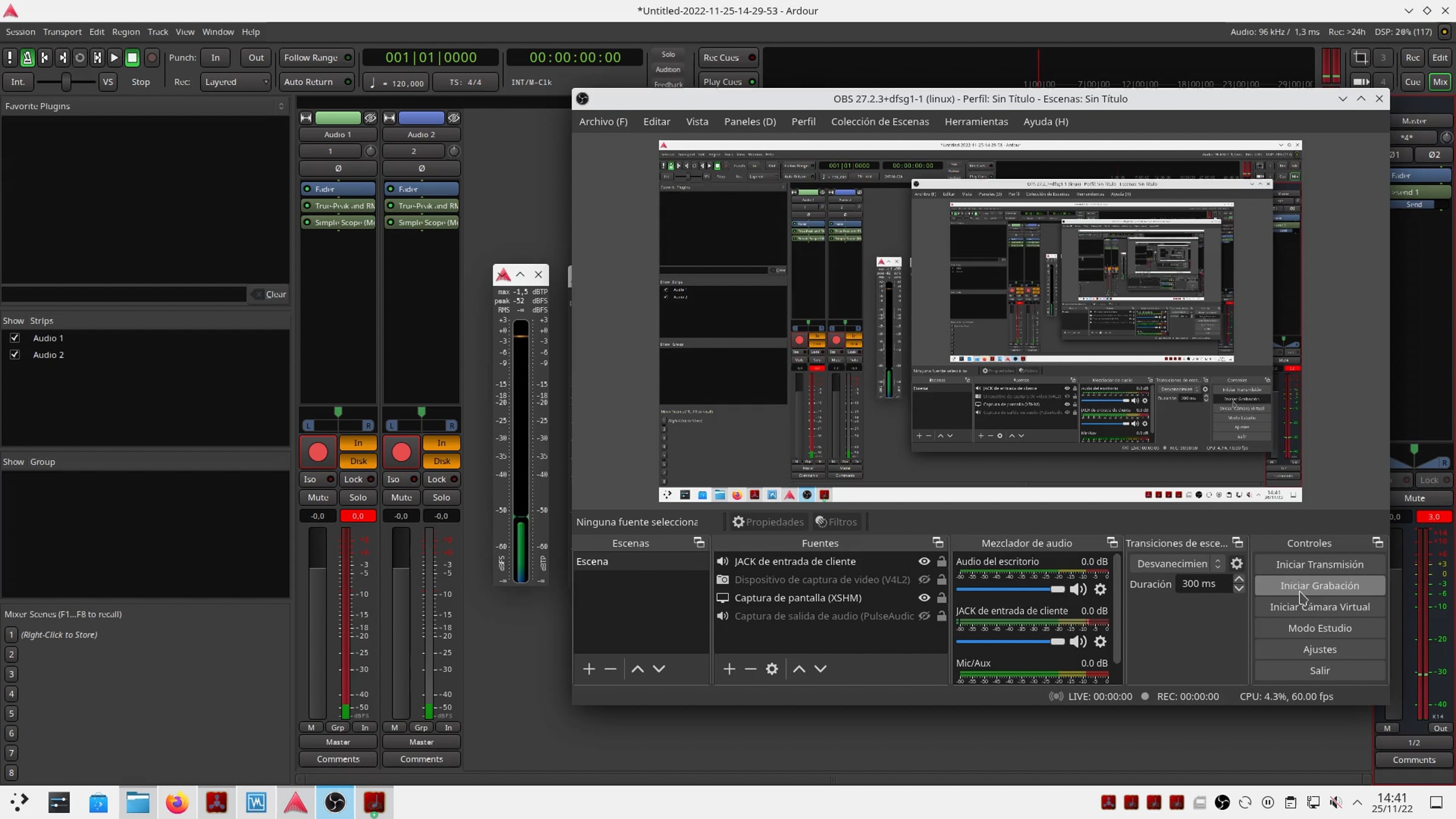Hide Captura de pantalla (XSHM) source
Image resolution: width=1456 pixels, height=819 pixels.
(x=924, y=598)
